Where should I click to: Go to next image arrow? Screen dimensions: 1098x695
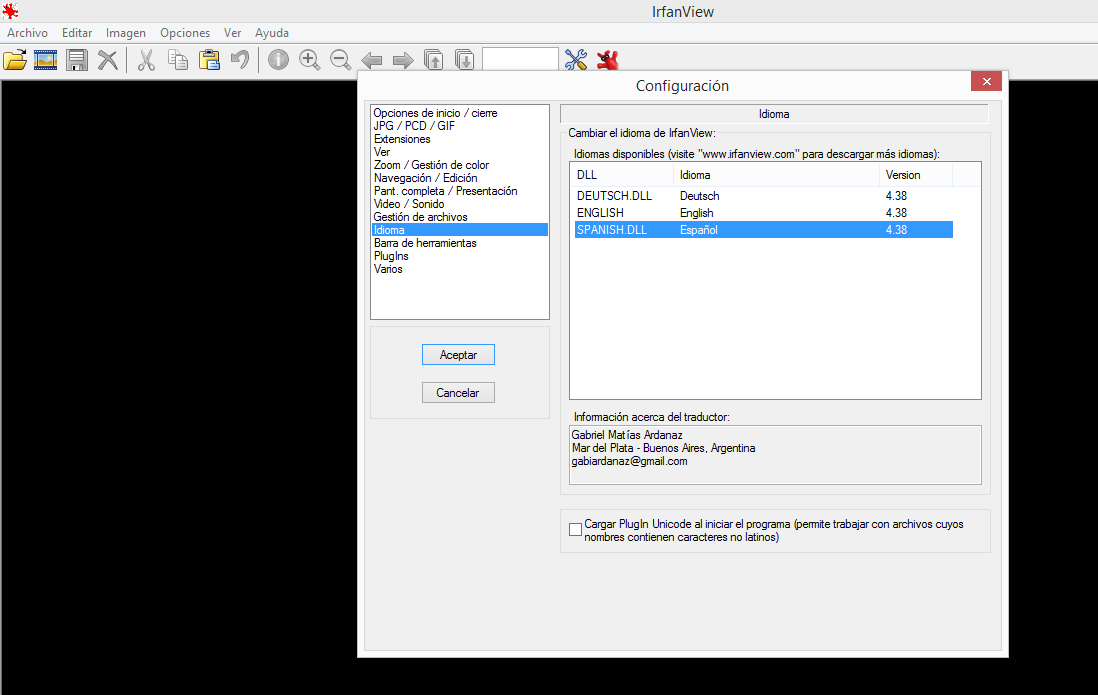403,60
